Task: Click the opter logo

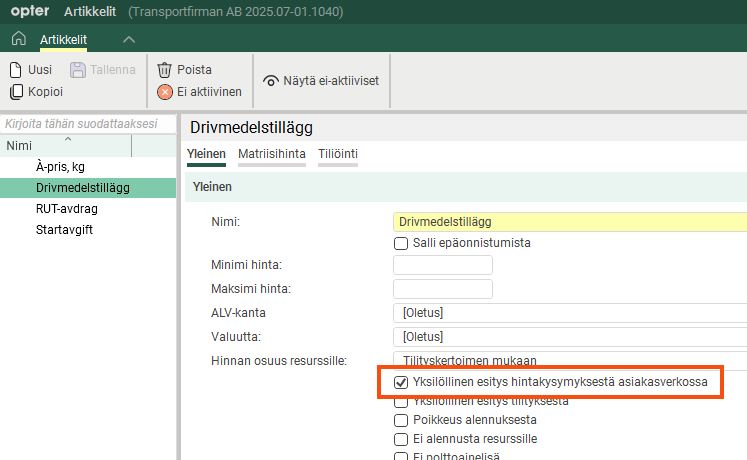Action: 30,11
